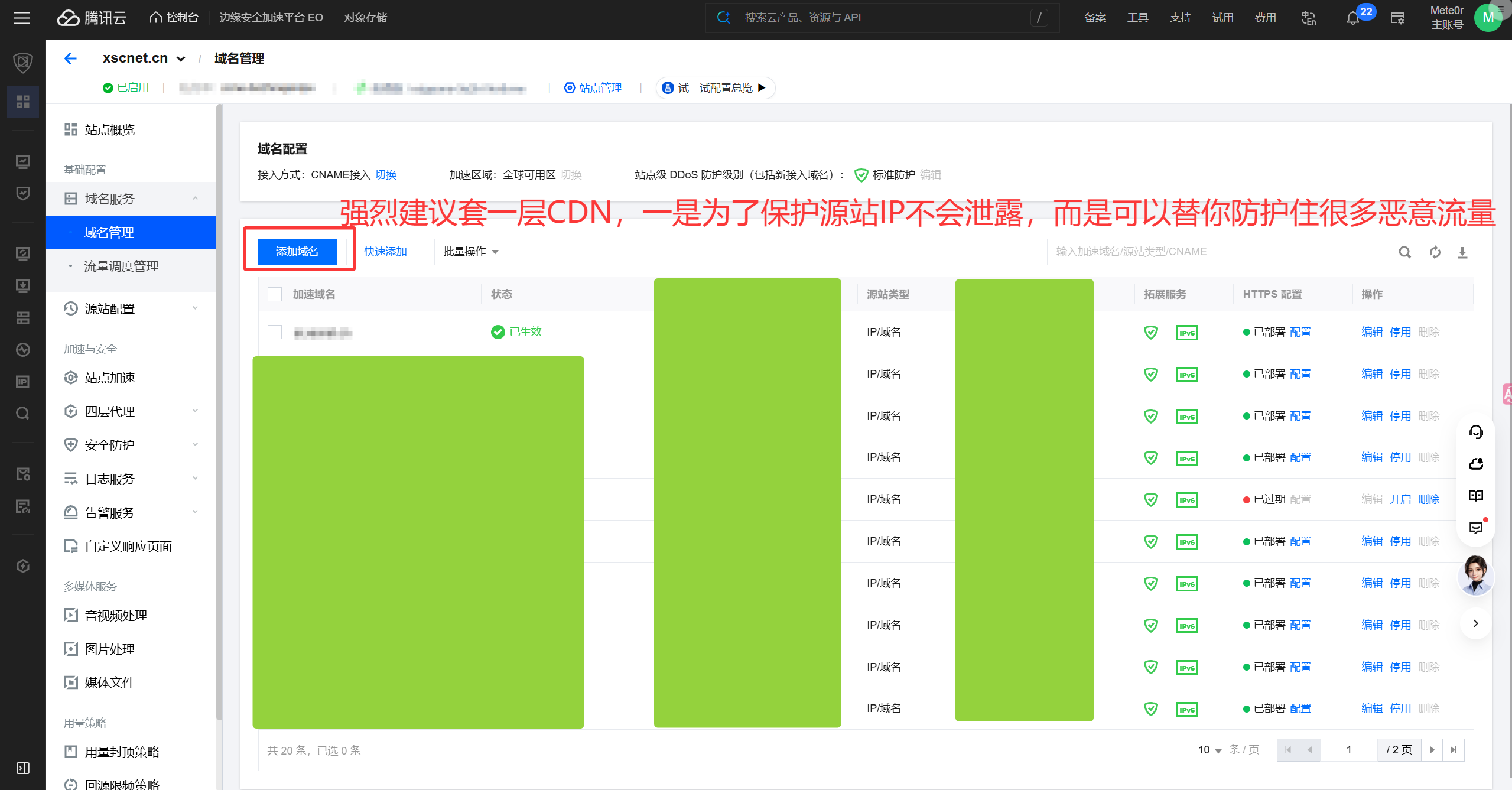Open the 批量操作 dropdown
1512x790 pixels.
[470, 252]
